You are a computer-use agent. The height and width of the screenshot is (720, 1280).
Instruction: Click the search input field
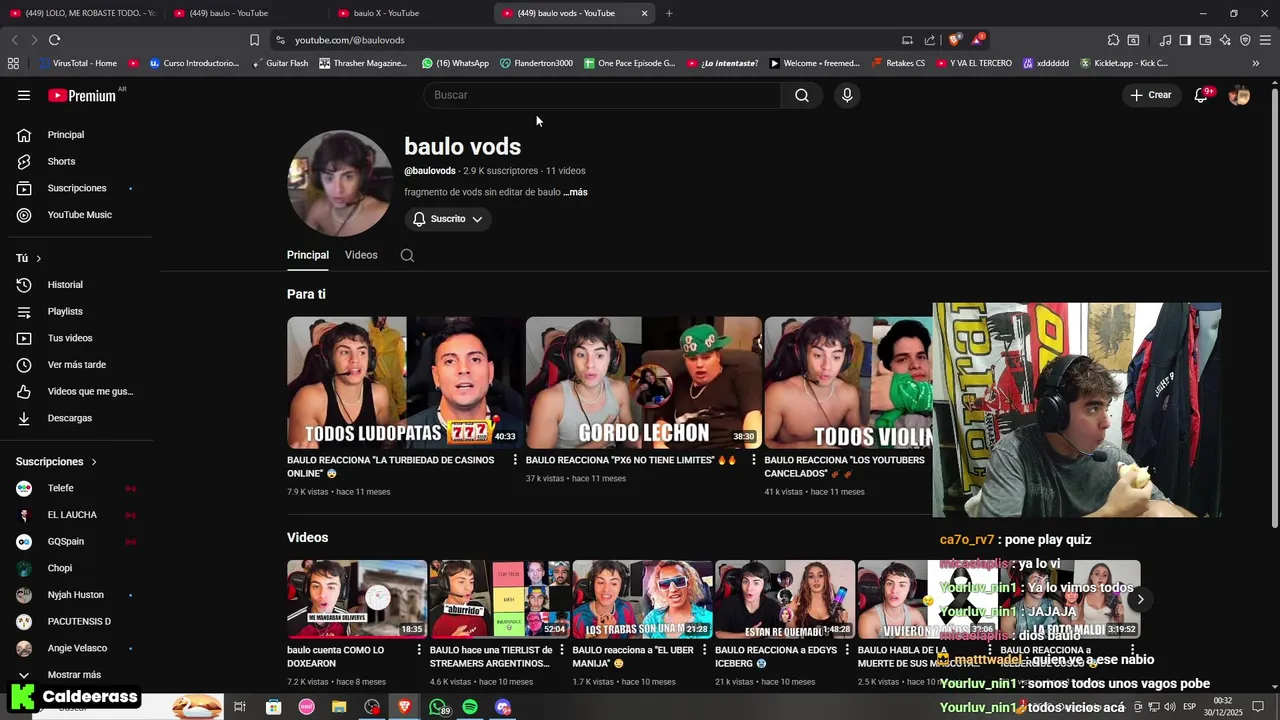[603, 95]
